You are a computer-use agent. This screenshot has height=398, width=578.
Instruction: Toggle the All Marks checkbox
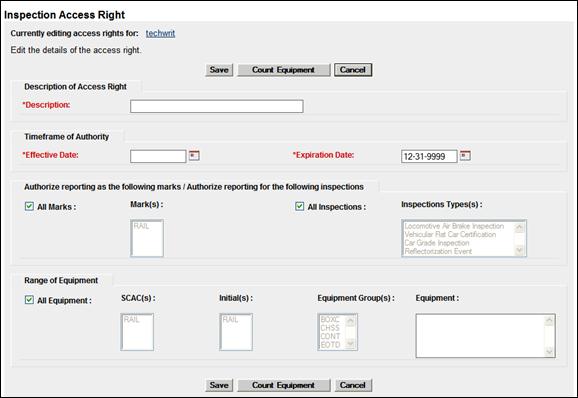(x=29, y=206)
